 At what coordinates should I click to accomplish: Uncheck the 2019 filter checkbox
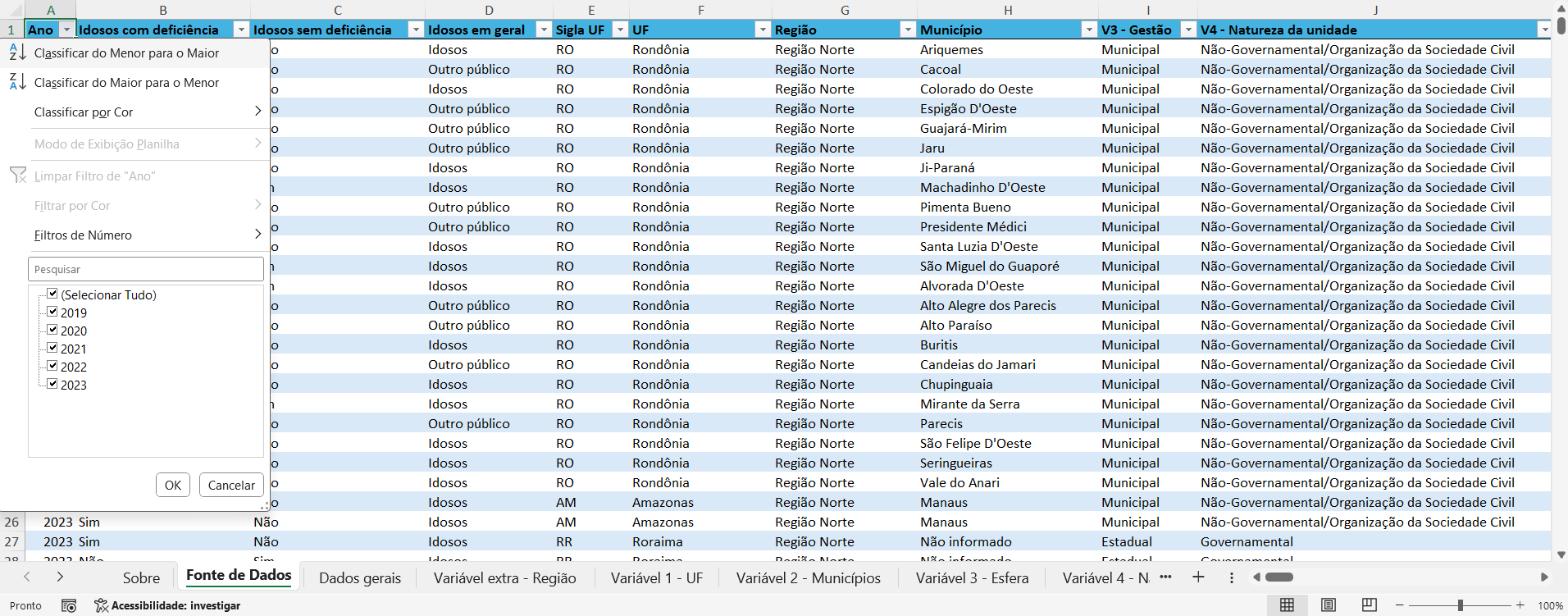52,312
